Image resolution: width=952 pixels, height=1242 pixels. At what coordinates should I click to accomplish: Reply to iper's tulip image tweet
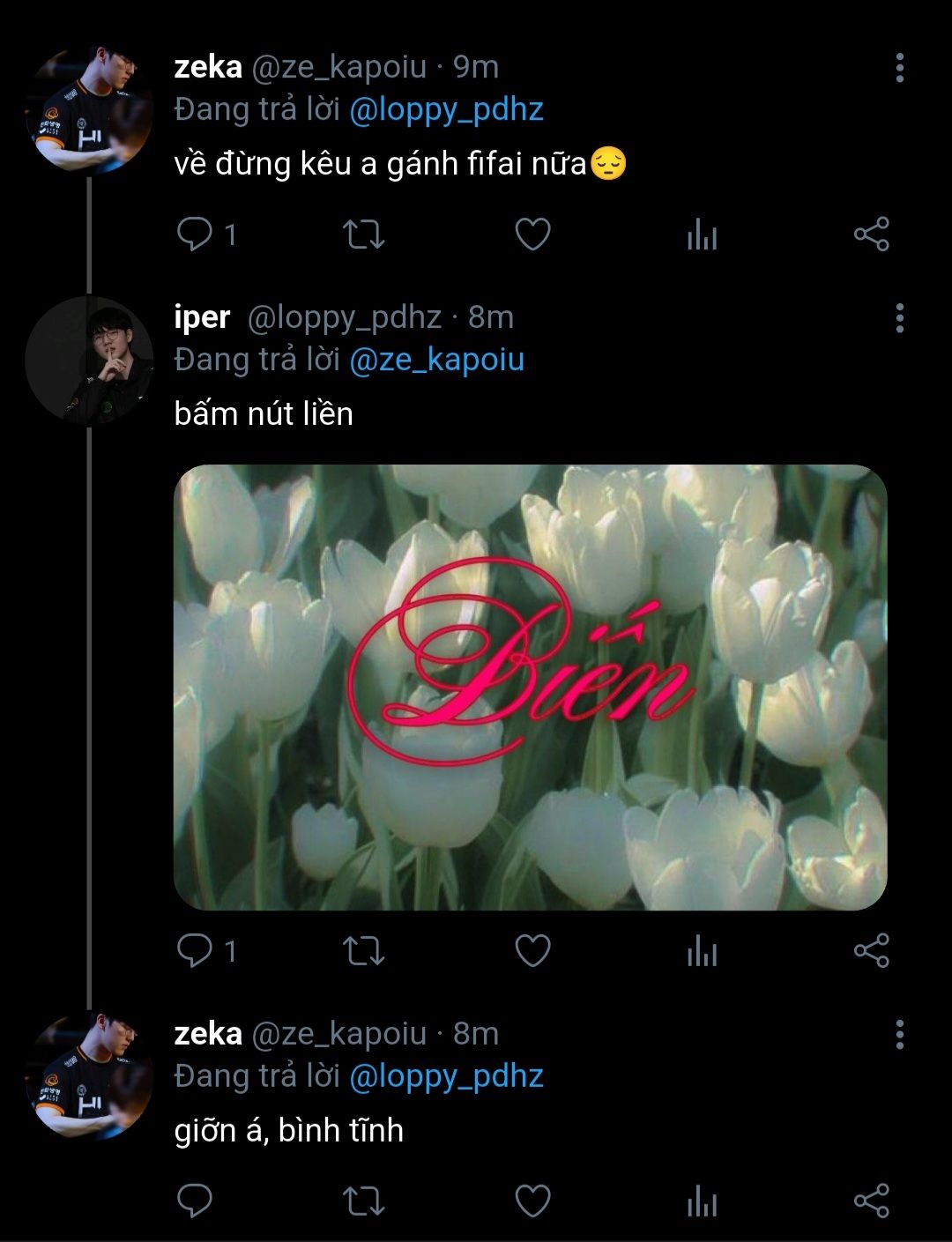click(x=195, y=951)
